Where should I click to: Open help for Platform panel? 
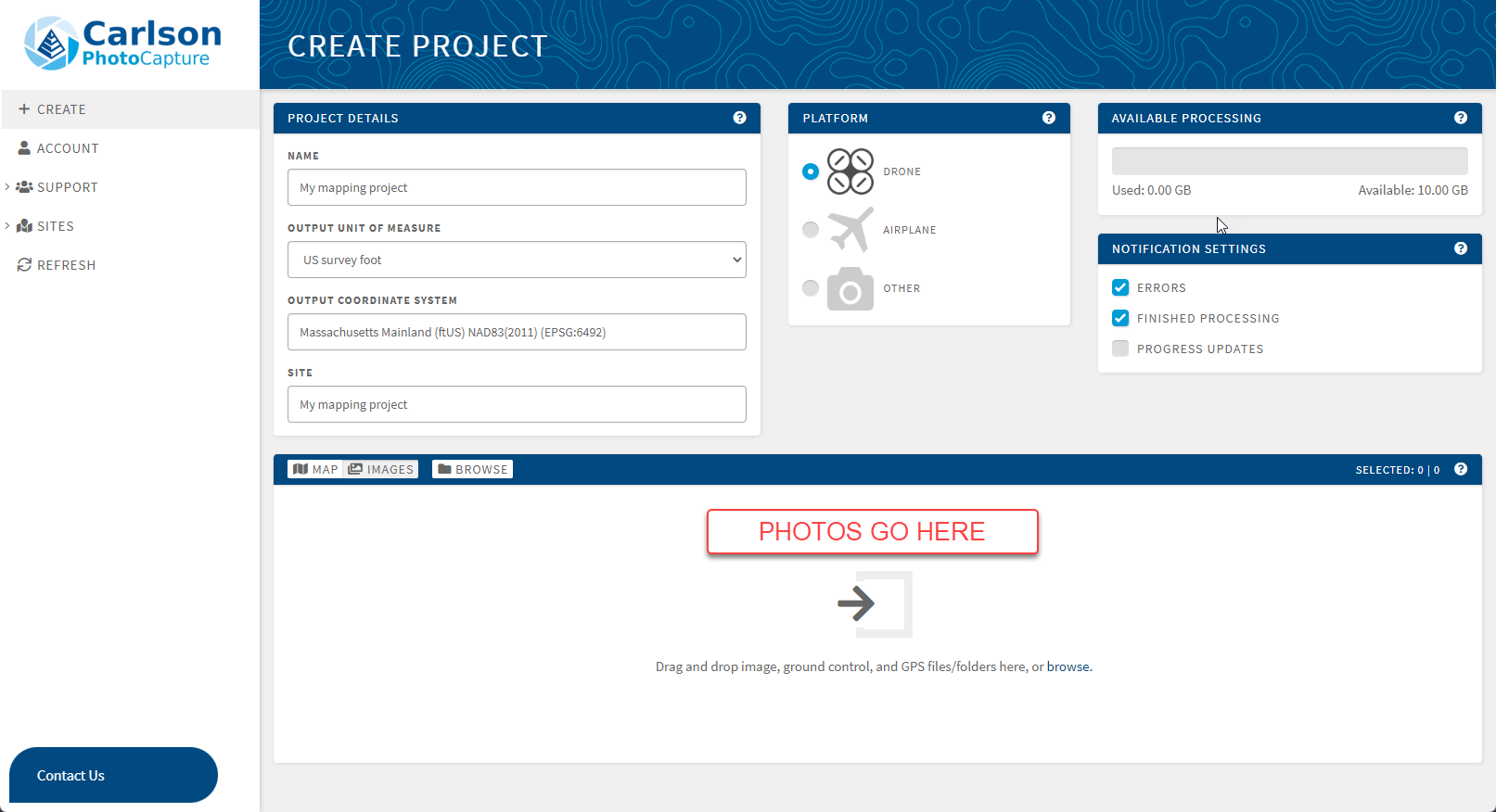point(1048,118)
